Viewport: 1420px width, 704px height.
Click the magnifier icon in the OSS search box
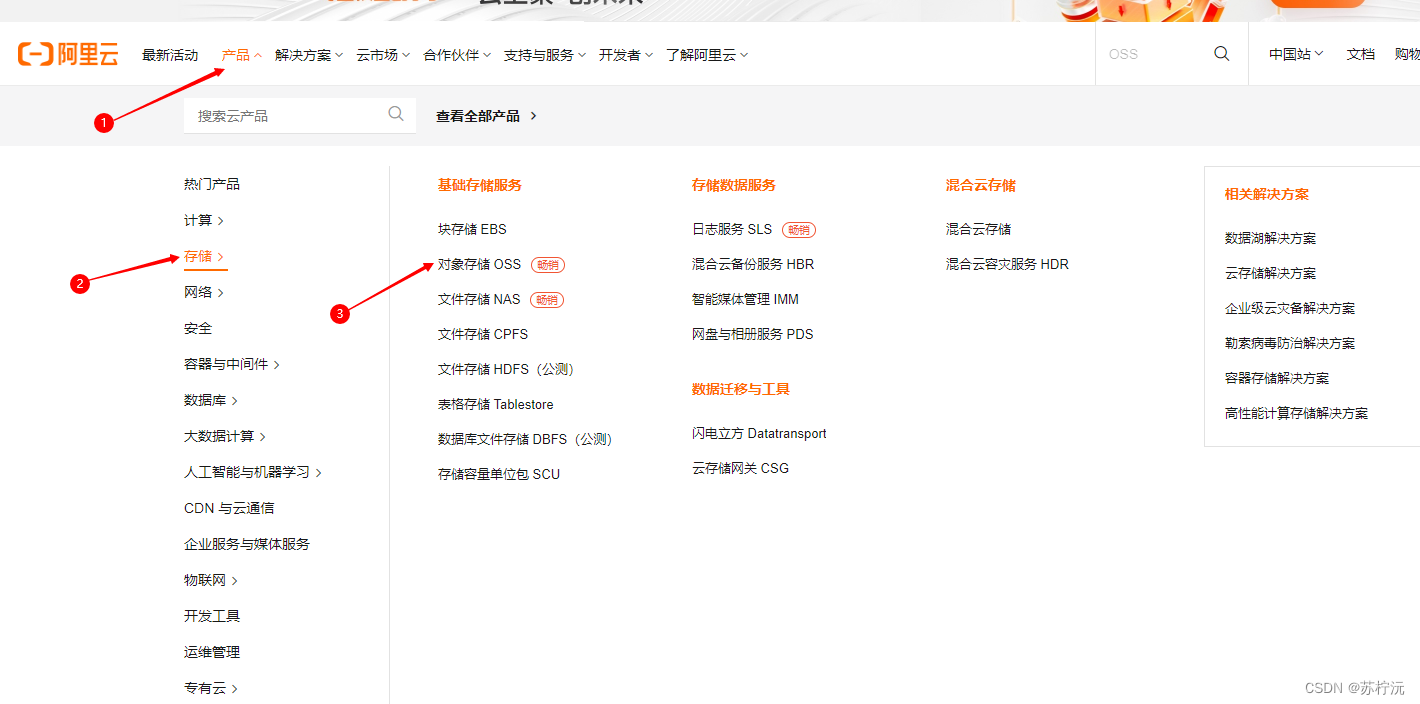point(1221,54)
